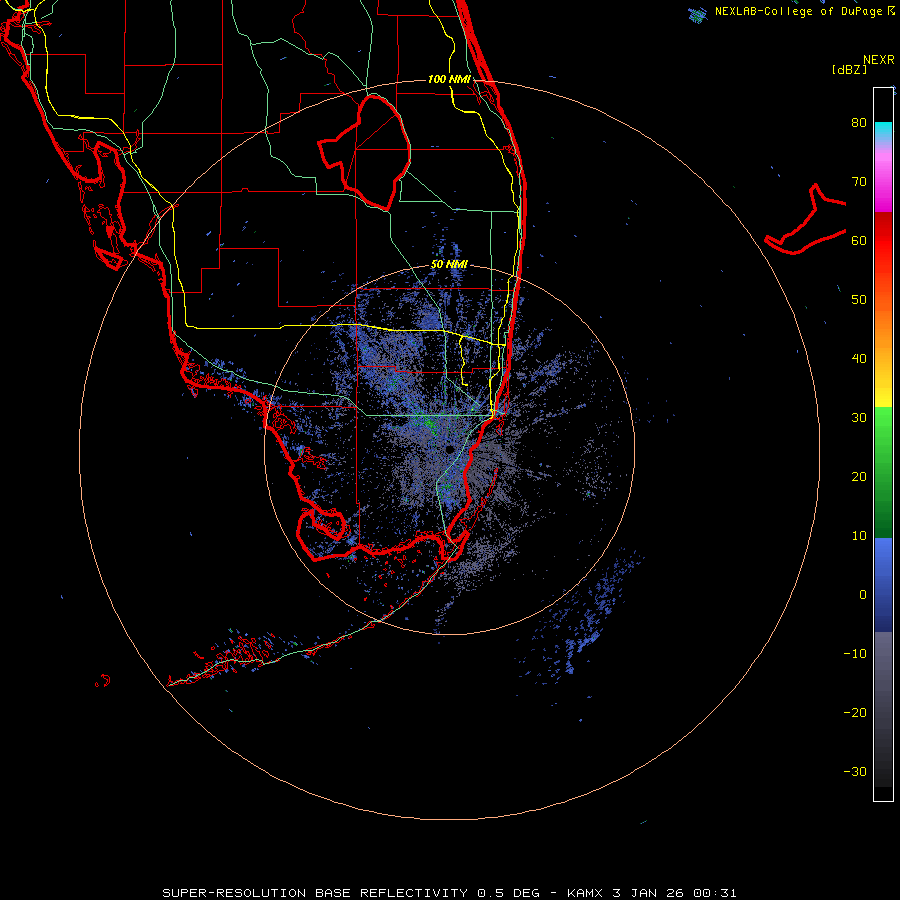Pick the blue segment of color bar
Viewport: 900px width, 900px height.
(883, 585)
